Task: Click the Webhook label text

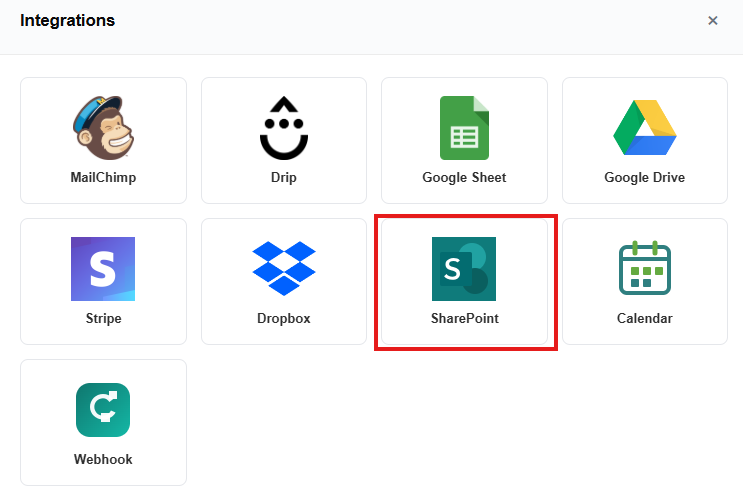Action: tap(103, 459)
